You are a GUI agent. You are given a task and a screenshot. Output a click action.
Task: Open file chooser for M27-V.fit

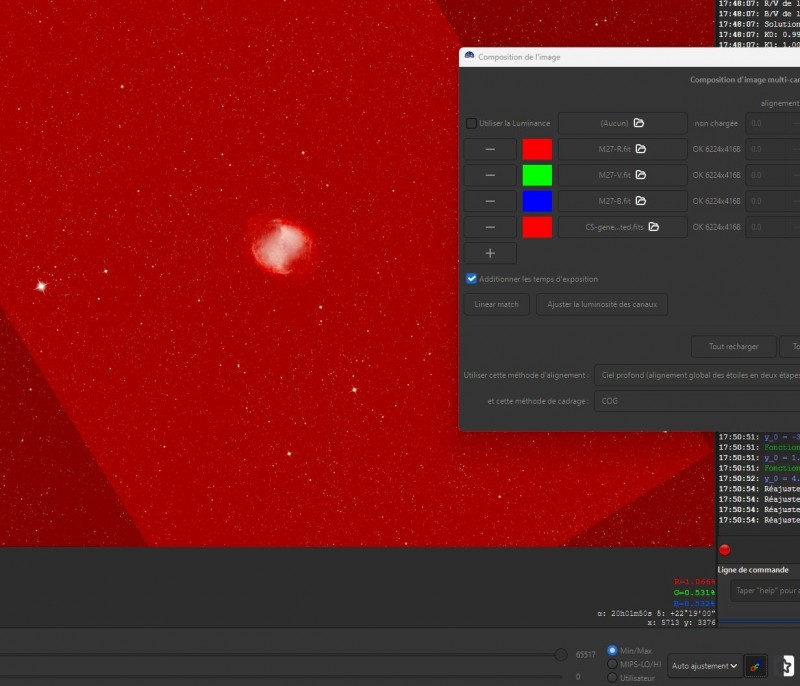(x=622, y=175)
